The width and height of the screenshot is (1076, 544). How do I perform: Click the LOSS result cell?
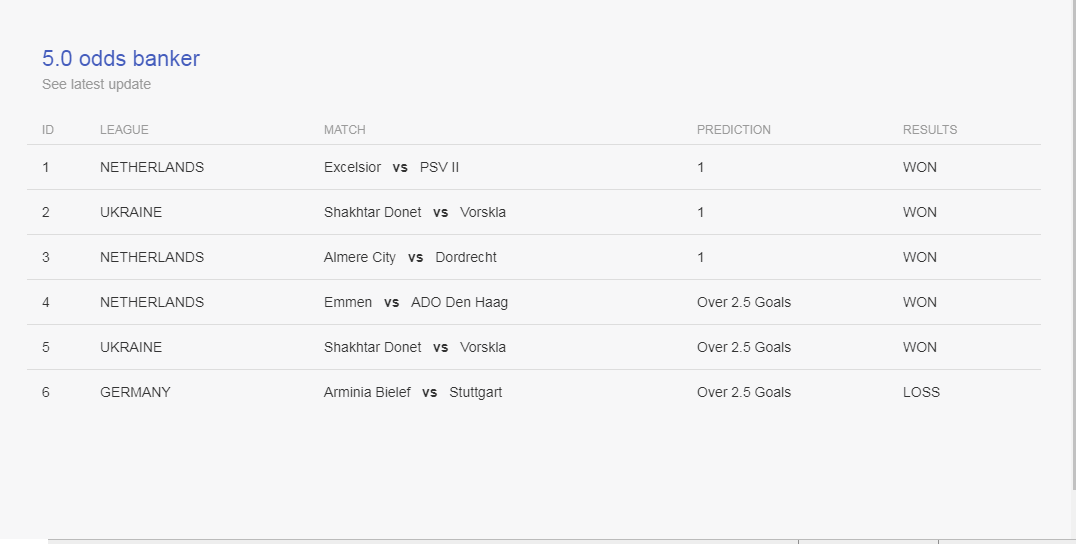921,392
